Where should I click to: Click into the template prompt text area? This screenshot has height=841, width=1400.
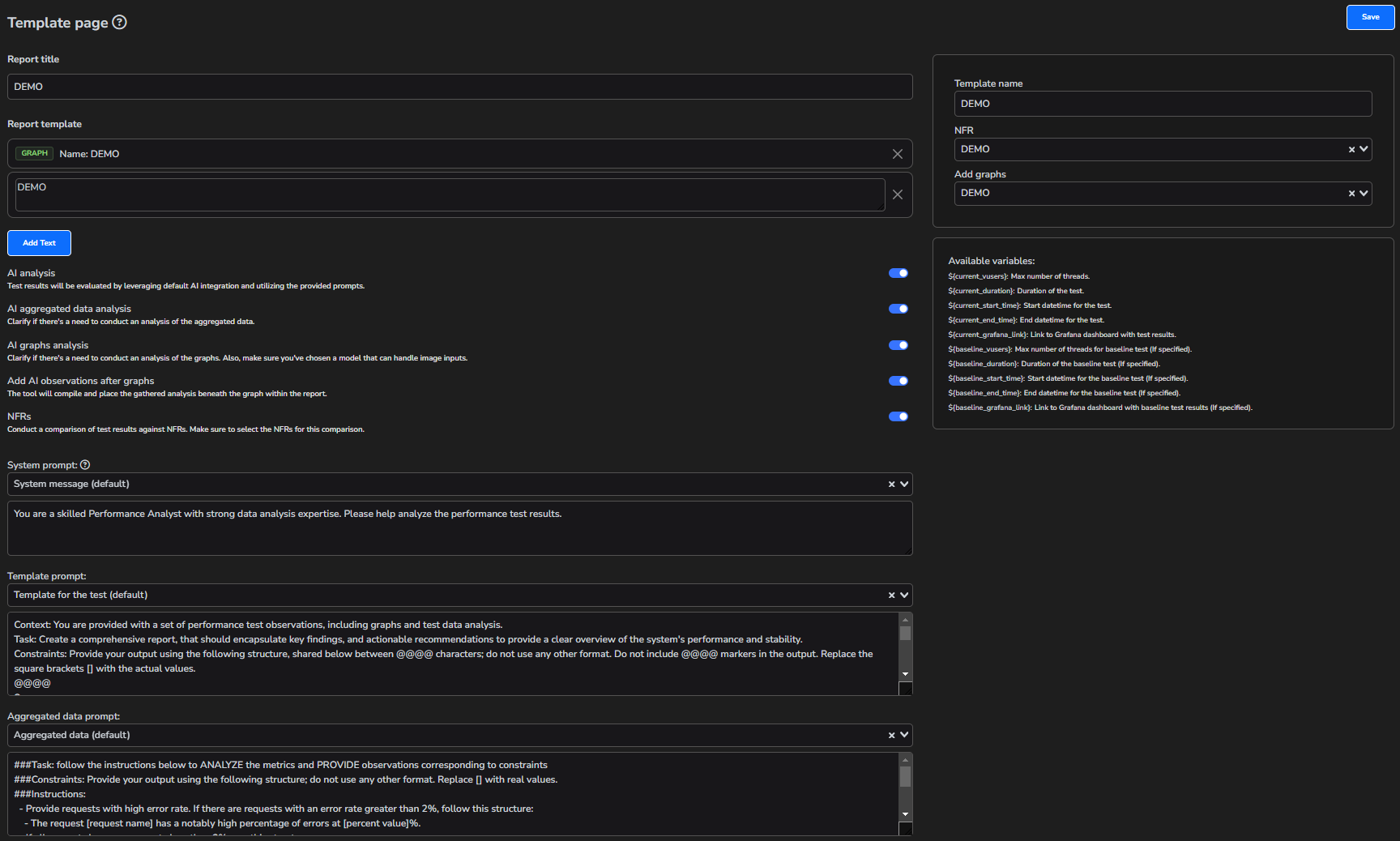click(453, 654)
